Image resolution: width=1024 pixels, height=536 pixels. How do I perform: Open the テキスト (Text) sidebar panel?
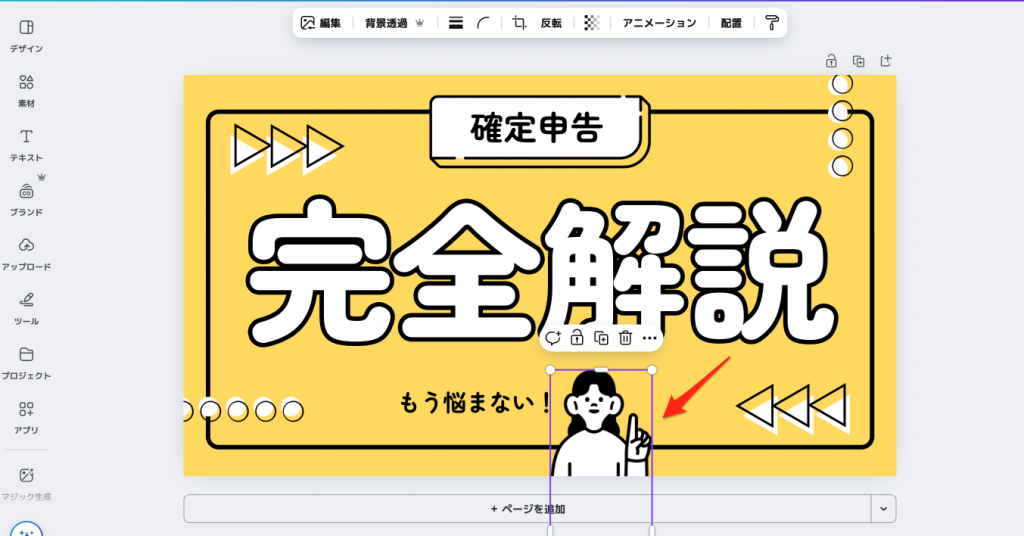pyautogui.click(x=26, y=144)
